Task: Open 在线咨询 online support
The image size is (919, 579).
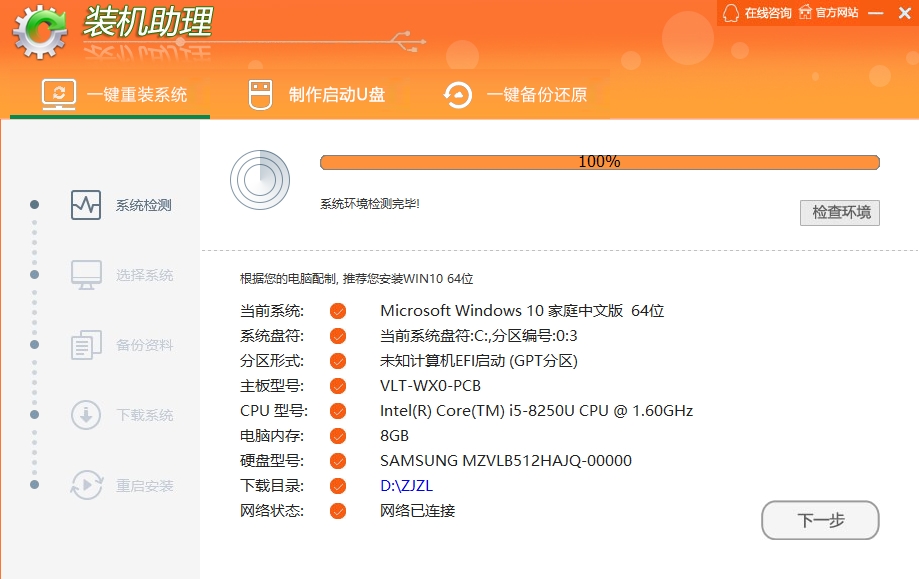Action: tap(768, 13)
